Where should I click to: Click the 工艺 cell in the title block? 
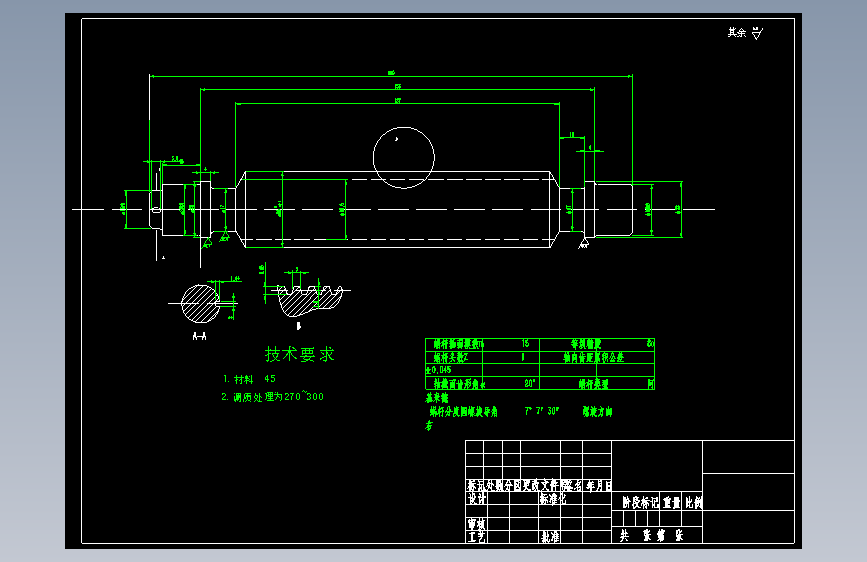coord(476,537)
